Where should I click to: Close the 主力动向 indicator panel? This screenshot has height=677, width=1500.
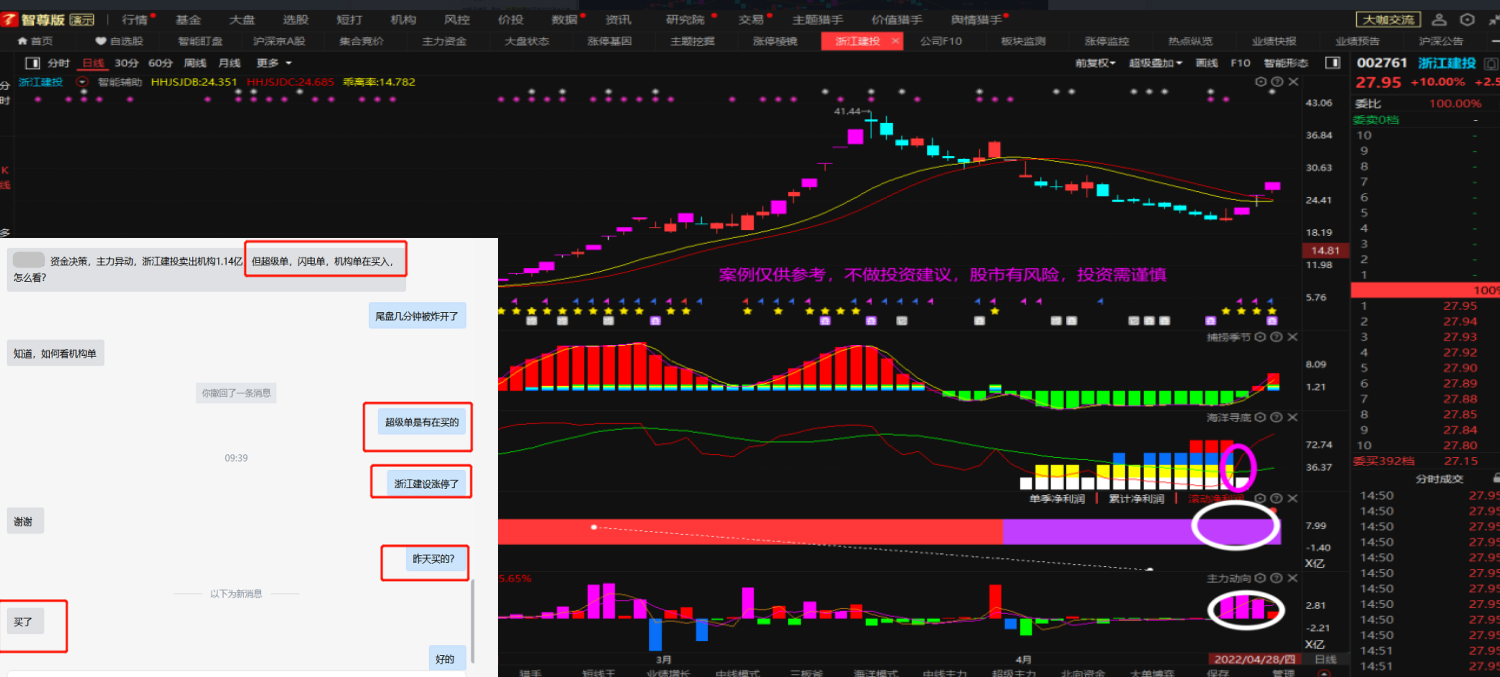point(1291,578)
